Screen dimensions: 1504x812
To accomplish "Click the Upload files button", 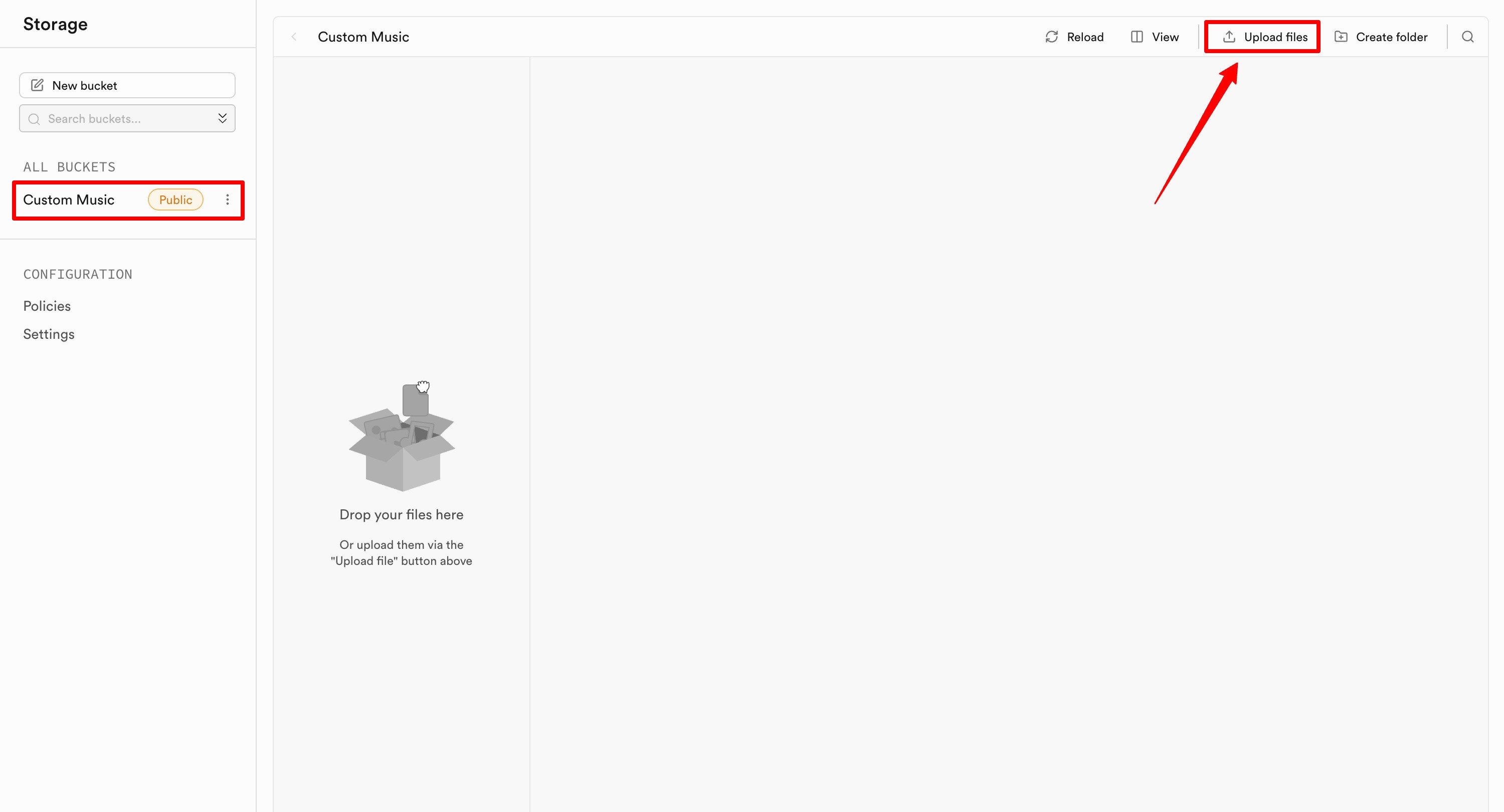I will pyautogui.click(x=1265, y=37).
